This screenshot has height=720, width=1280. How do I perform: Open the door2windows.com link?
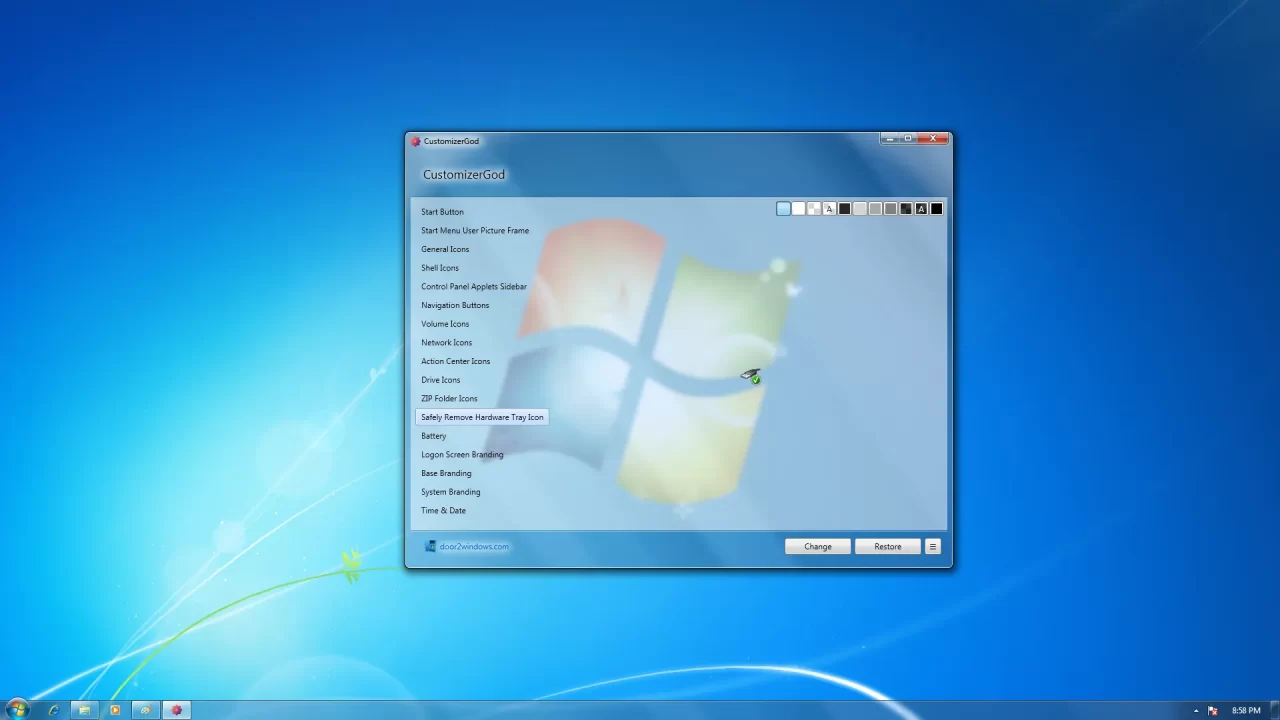[473, 546]
